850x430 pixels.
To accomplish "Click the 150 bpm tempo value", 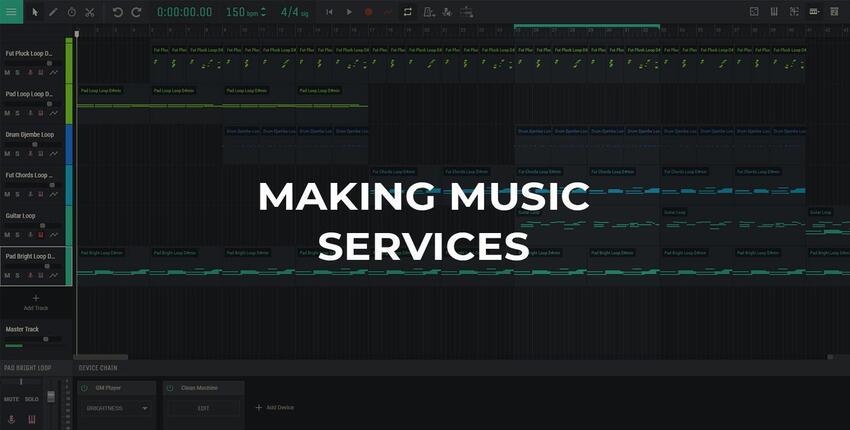I will point(242,12).
